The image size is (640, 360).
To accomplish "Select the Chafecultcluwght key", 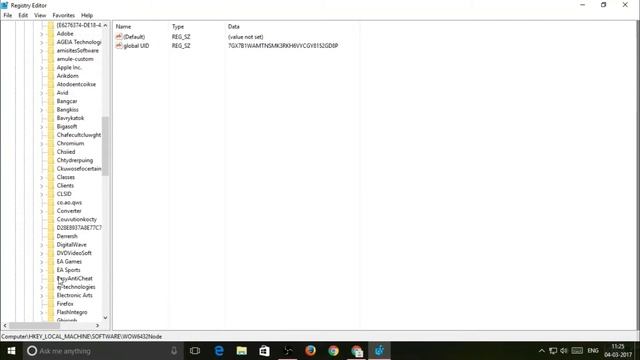I will [x=79, y=135].
